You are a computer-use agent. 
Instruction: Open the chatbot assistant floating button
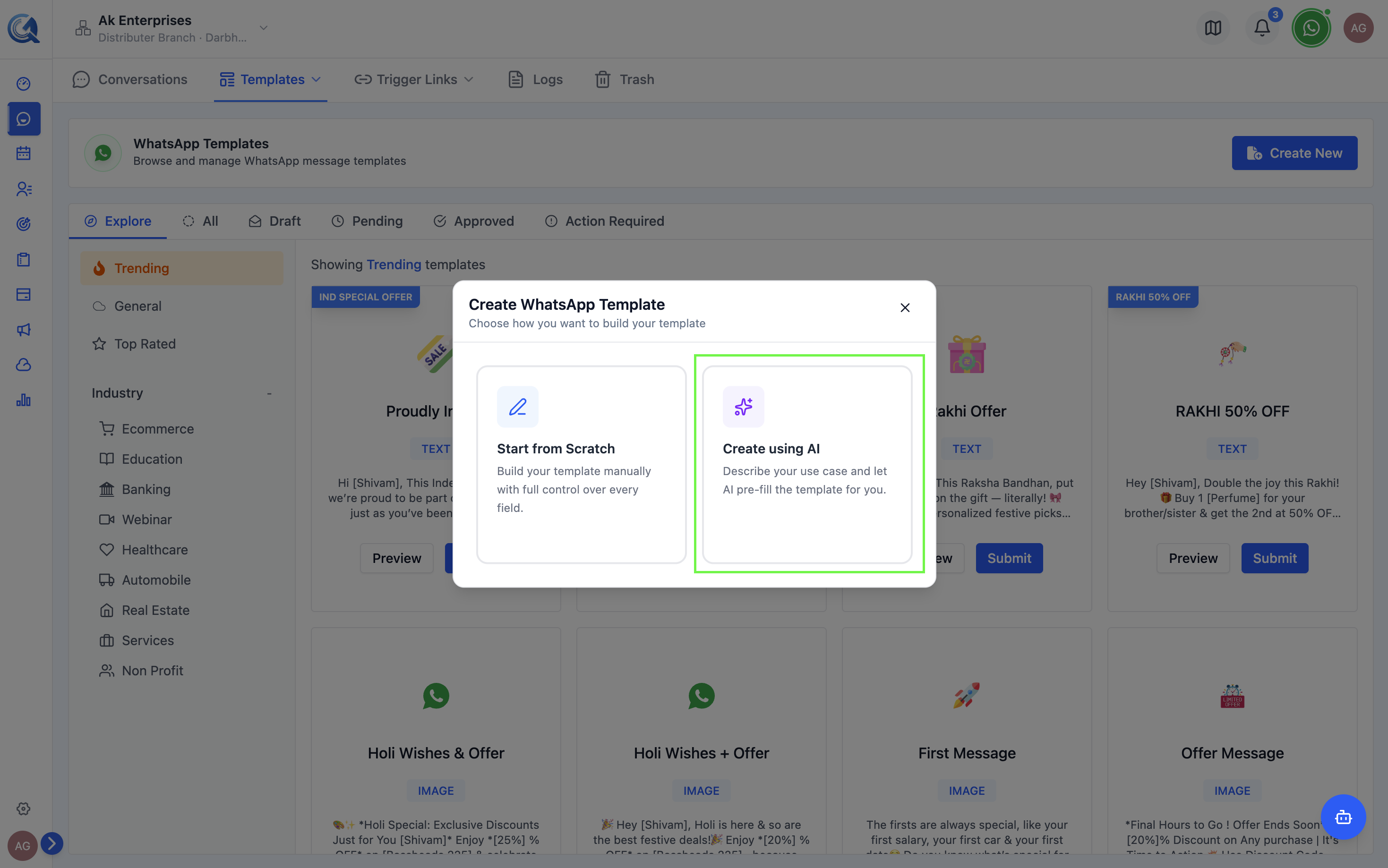[1343, 817]
